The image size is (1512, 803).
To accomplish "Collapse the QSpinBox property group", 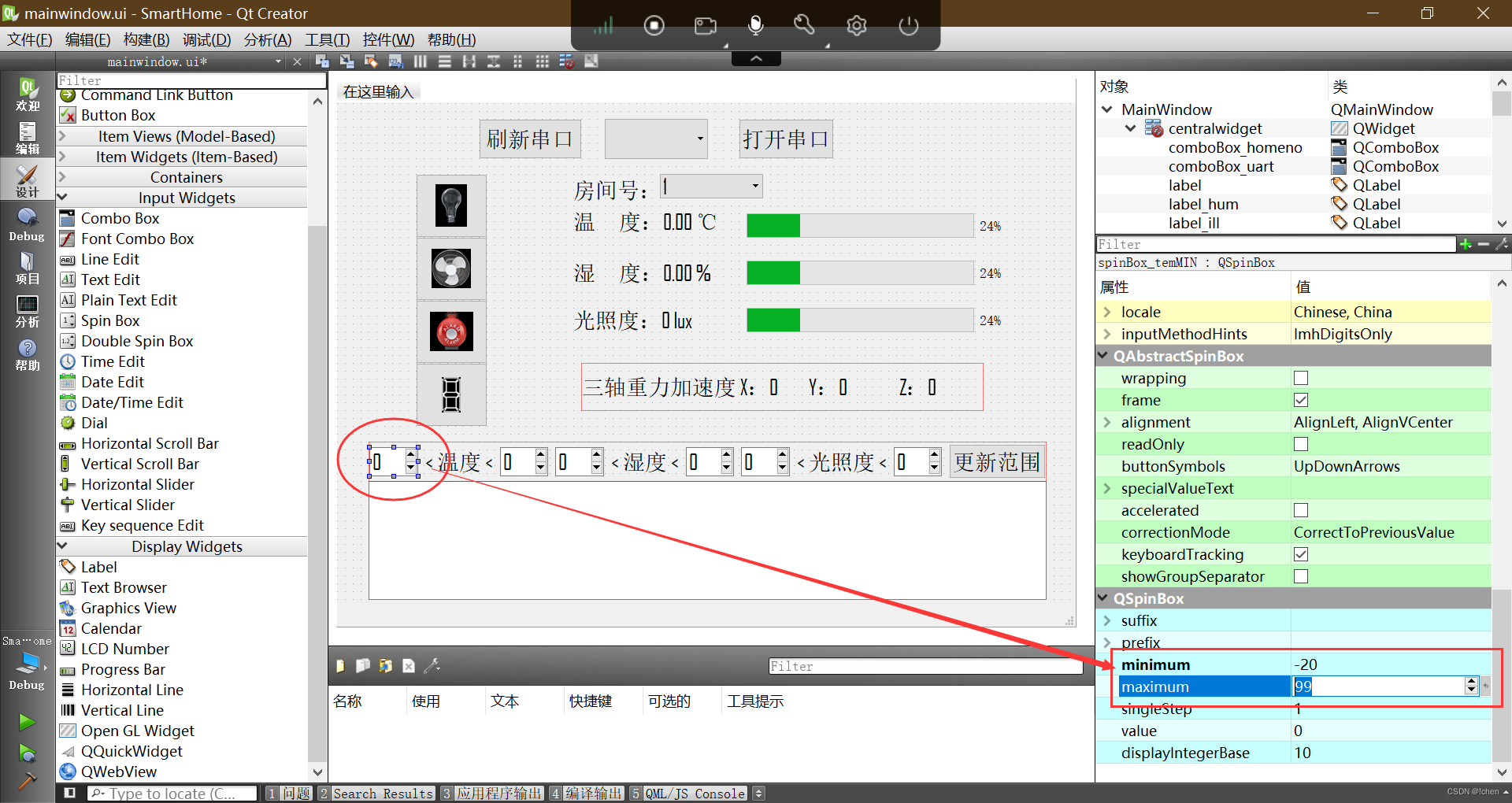I will [1103, 598].
